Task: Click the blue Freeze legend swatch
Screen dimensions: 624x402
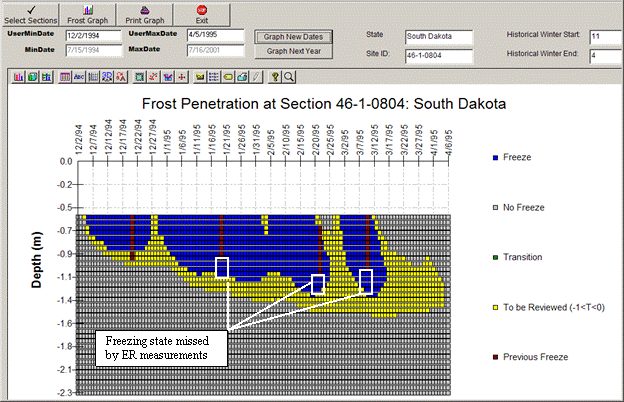Action: (495, 158)
